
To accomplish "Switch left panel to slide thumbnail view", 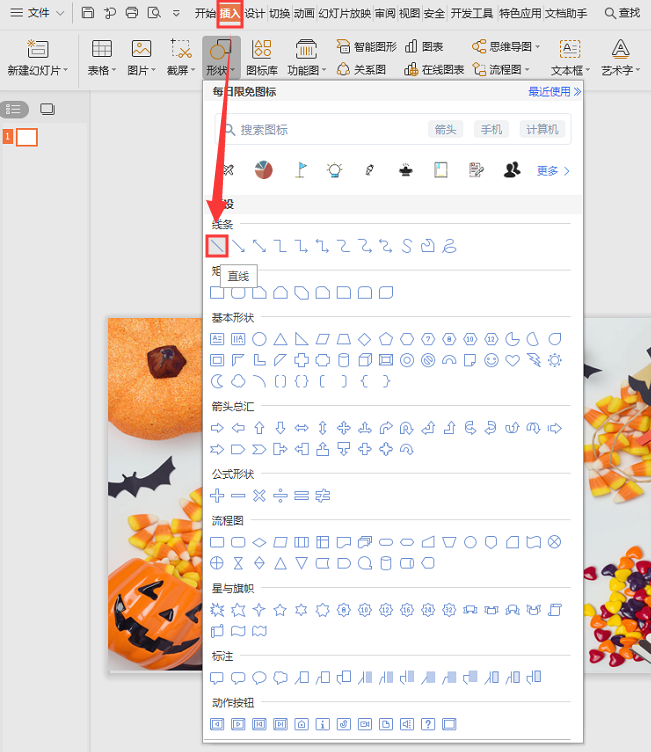I will [x=47, y=109].
